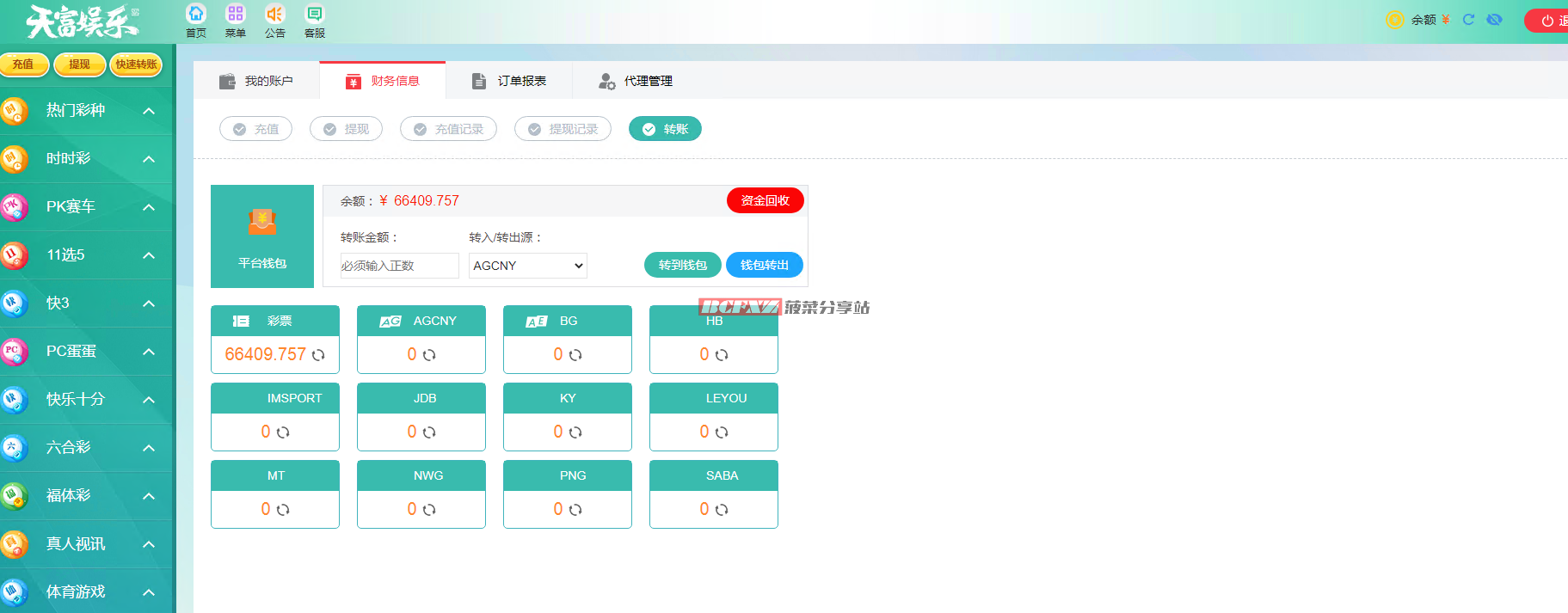Open customer service (客服) icon
This screenshot has width=1568, height=613.
315,15
